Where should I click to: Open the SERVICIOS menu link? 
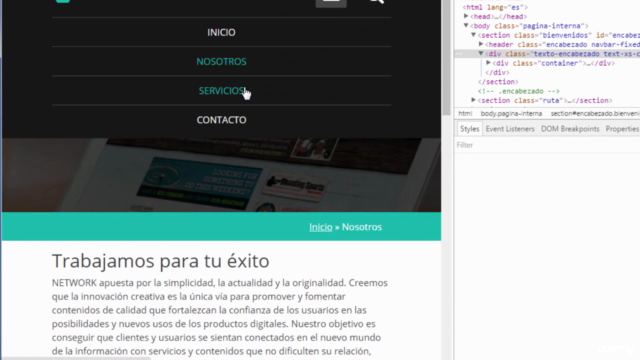click(x=222, y=91)
